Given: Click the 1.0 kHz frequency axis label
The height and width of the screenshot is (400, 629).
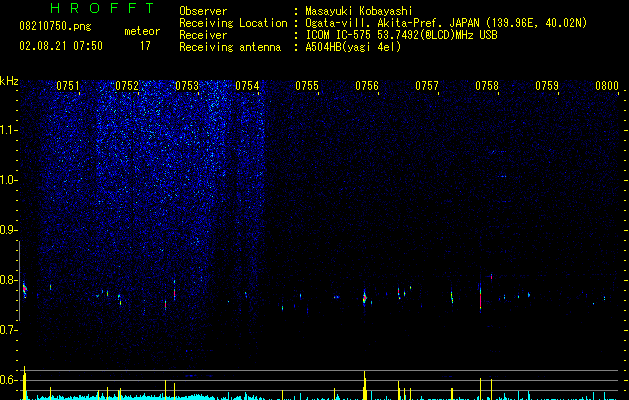Looking at the screenshot, I should coord(9,180).
